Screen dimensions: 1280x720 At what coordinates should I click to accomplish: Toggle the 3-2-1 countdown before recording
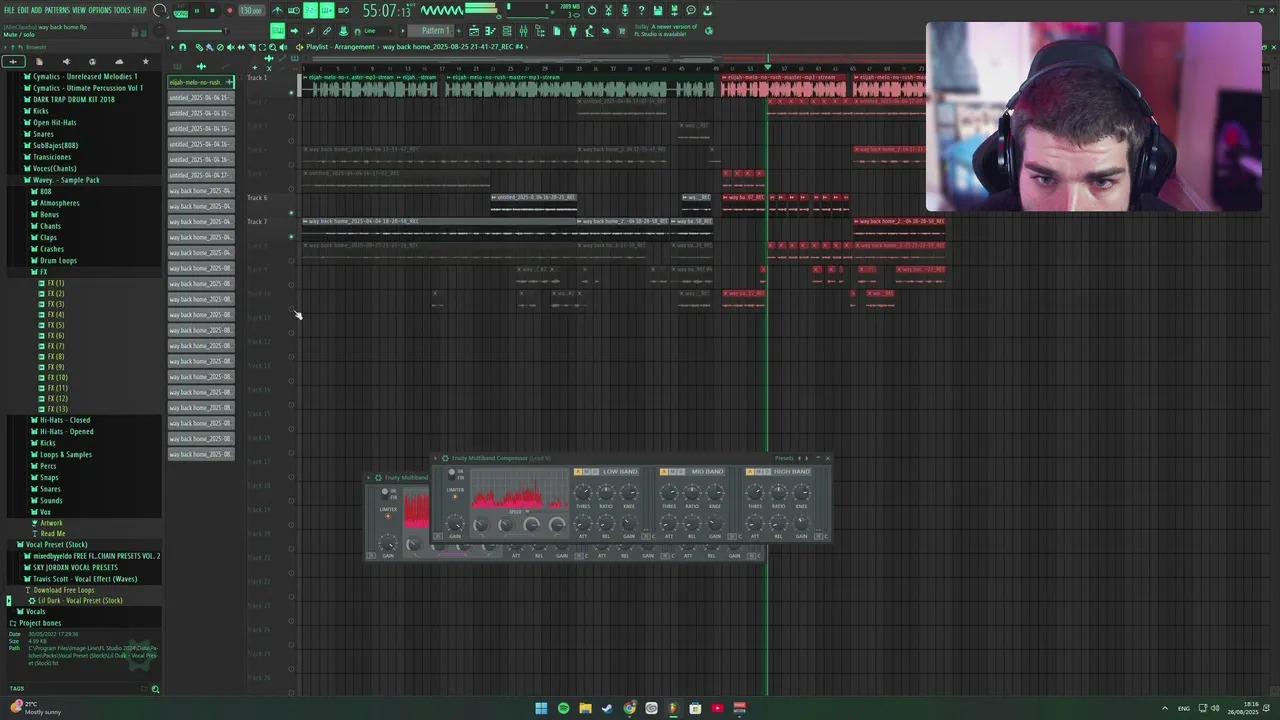[311, 11]
